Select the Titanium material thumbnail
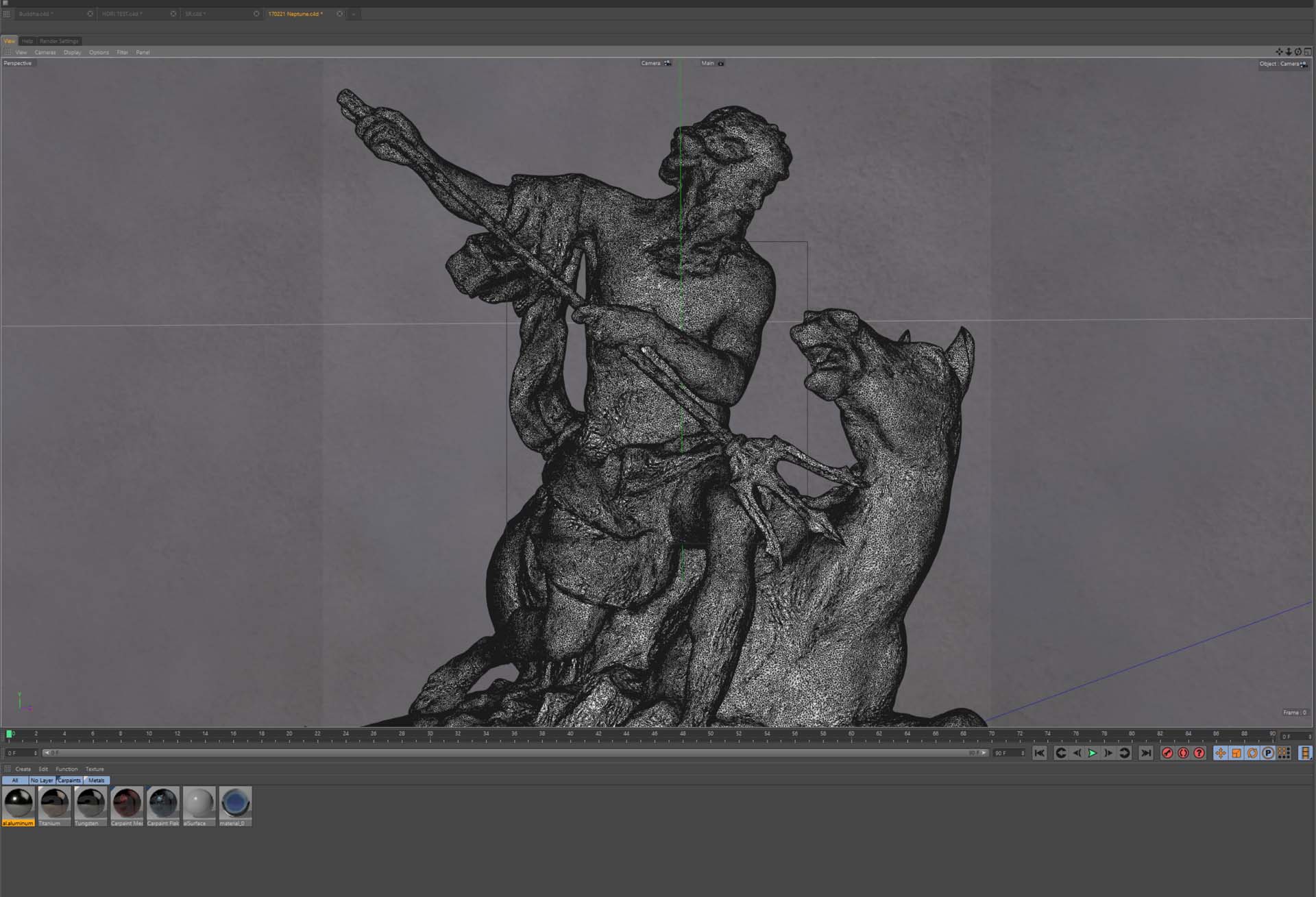 pyautogui.click(x=55, y=807)
